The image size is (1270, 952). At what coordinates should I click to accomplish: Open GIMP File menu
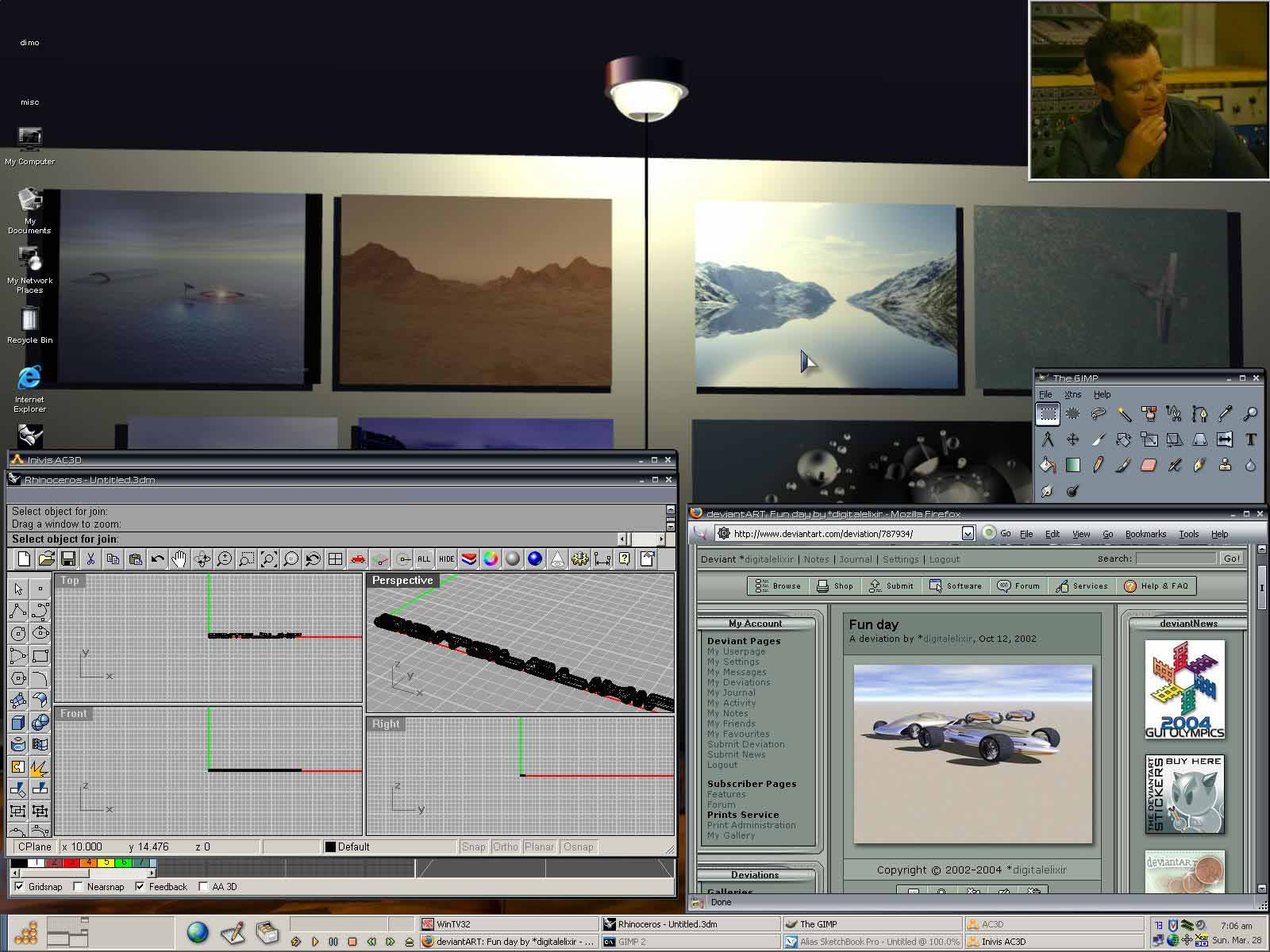1045,394
